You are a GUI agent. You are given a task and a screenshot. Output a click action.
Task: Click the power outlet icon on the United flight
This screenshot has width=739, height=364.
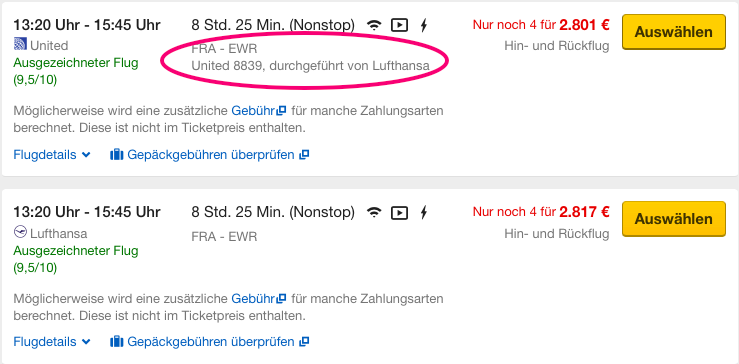click(424, 25)
